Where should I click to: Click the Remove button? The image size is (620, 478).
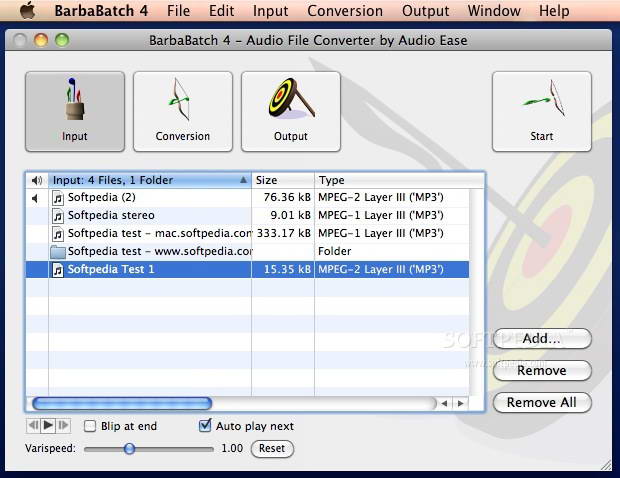click(542, 371)
